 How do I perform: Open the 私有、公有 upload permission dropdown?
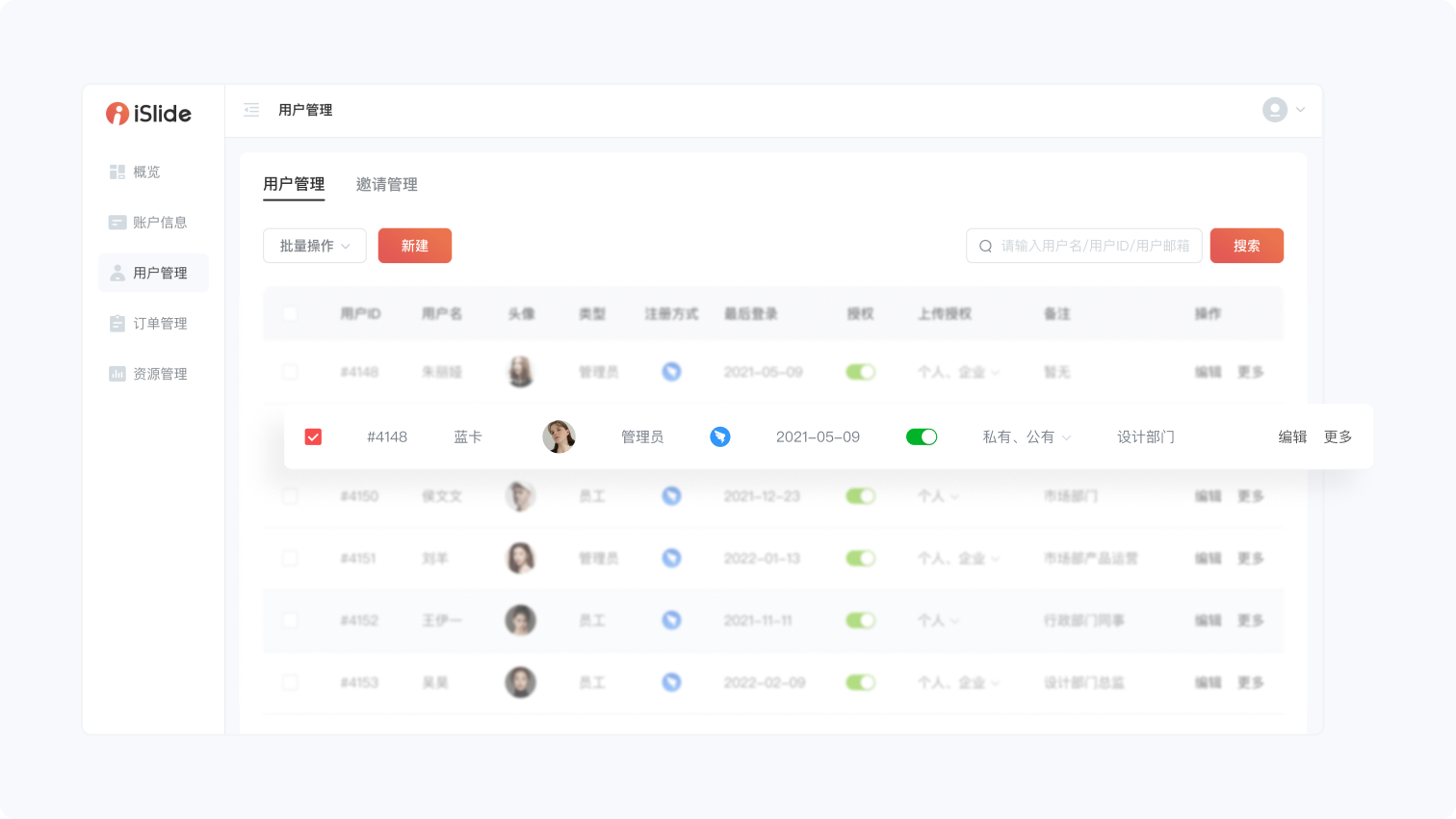tap(1027, 437)
